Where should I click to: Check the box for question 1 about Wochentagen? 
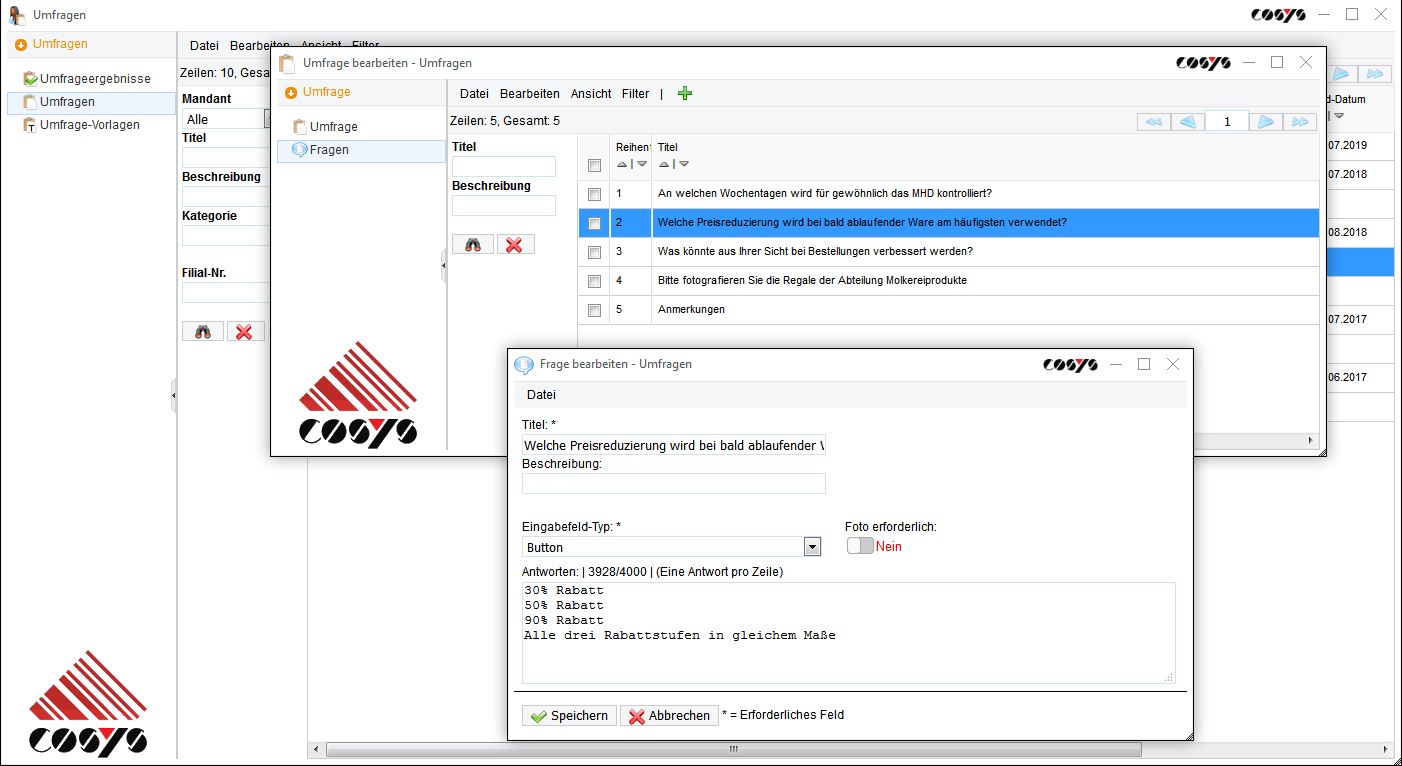click(x=594, y=194)
